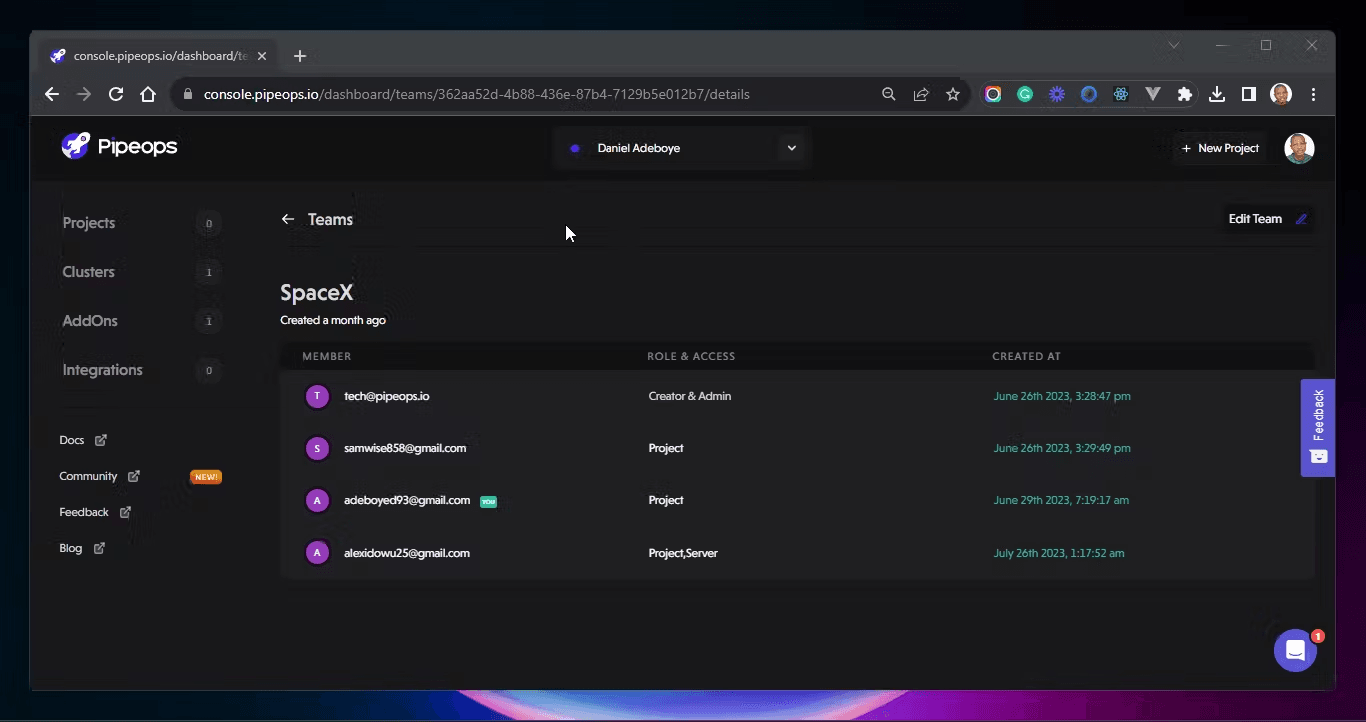Open the Chrome three-dot menu
Viewport: 1366px width, 722px height.
click(x=1314, y=94)
